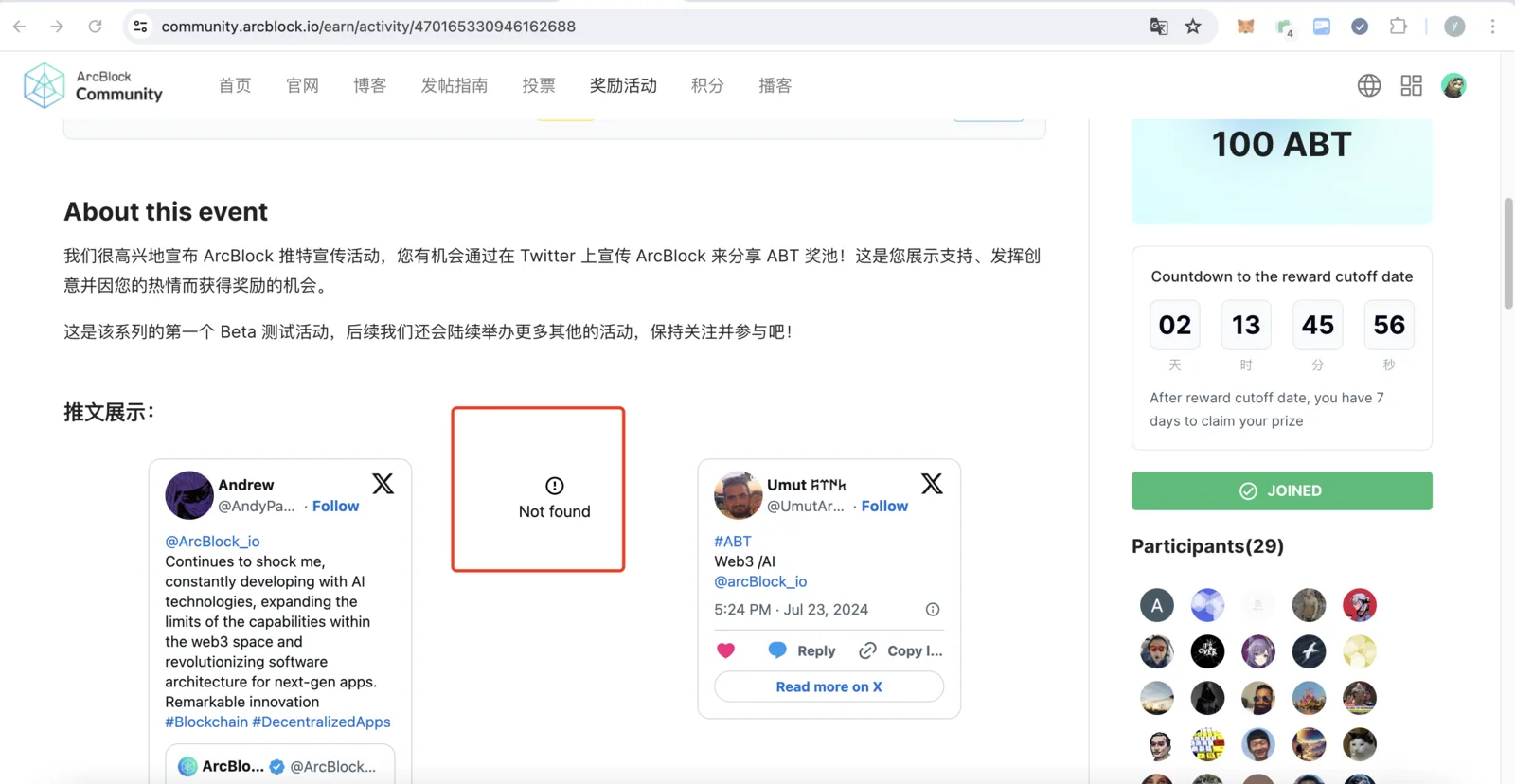The width and height of the screenshot is (1515, 784).
Task: Open the 奖励活动 navigation item
Action: [623, 85]
